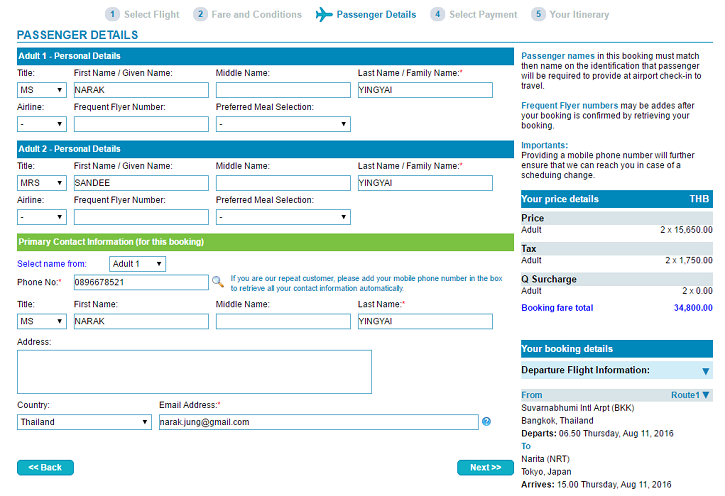This screenshot has height=496, width=725.
Task: Click the << Back button
Action: pyautogui.click(x=45, y=467)
